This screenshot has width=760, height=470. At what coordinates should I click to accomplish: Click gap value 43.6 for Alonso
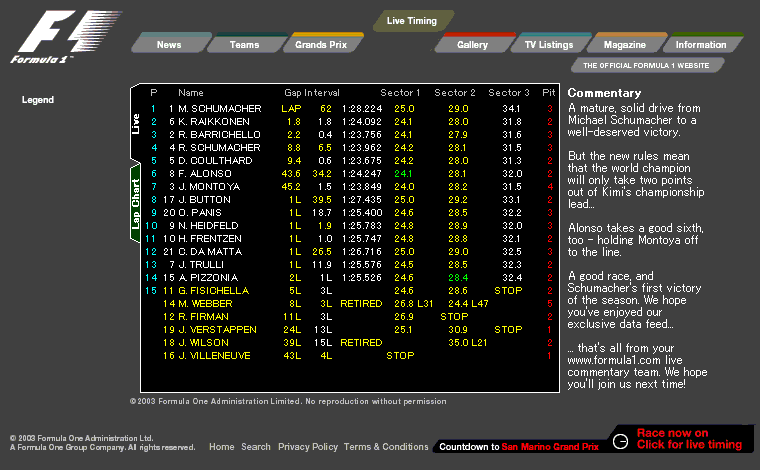coord(291,173)
